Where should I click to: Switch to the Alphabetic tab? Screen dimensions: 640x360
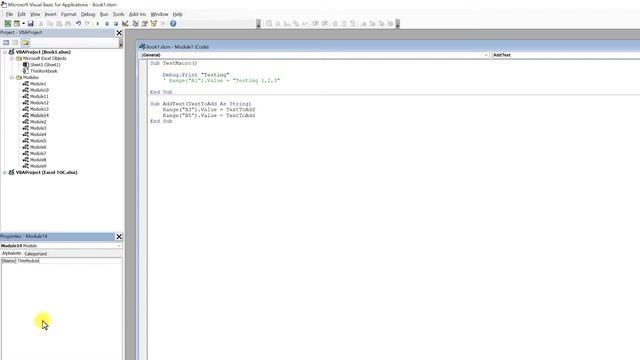point(12,253)
